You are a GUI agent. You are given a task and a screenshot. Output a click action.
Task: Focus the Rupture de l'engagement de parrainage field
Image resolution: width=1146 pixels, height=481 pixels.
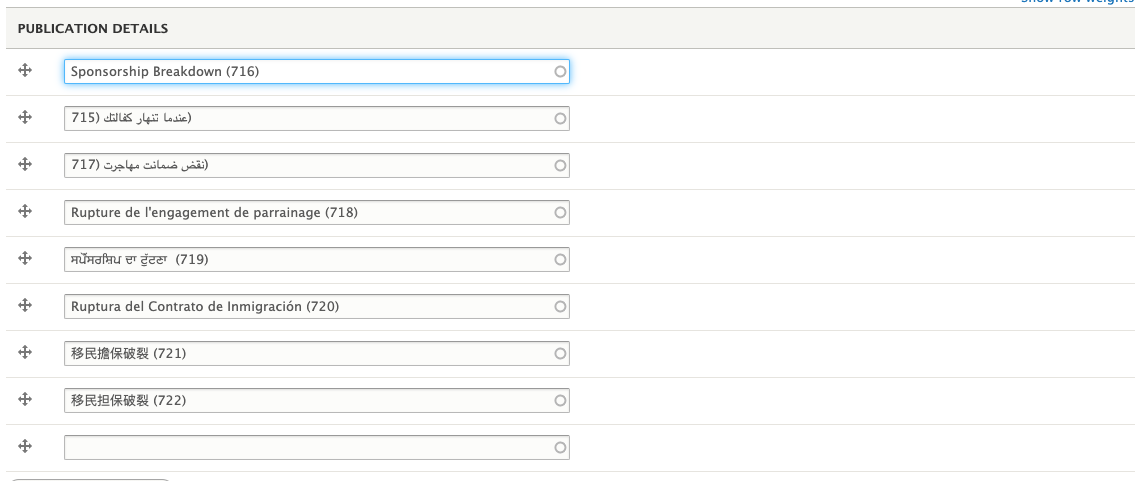coord(316,213)
